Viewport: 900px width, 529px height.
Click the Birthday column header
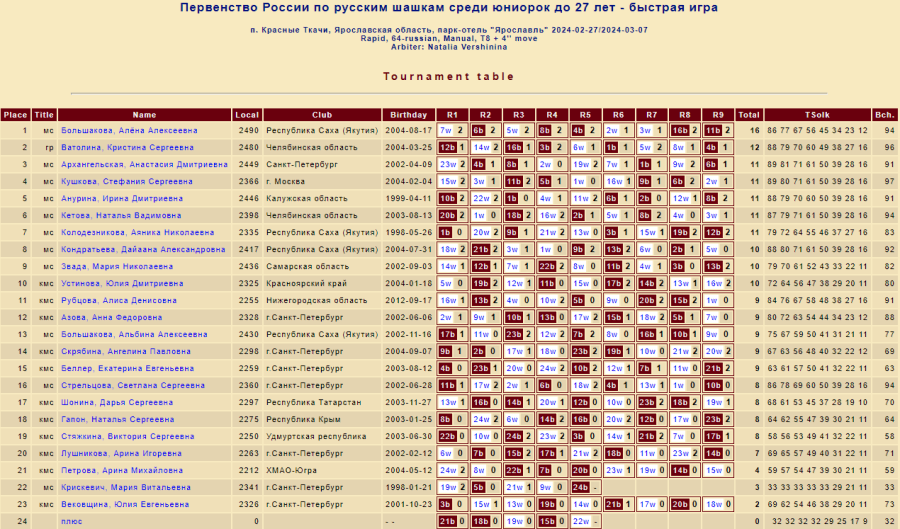(408, 114)
